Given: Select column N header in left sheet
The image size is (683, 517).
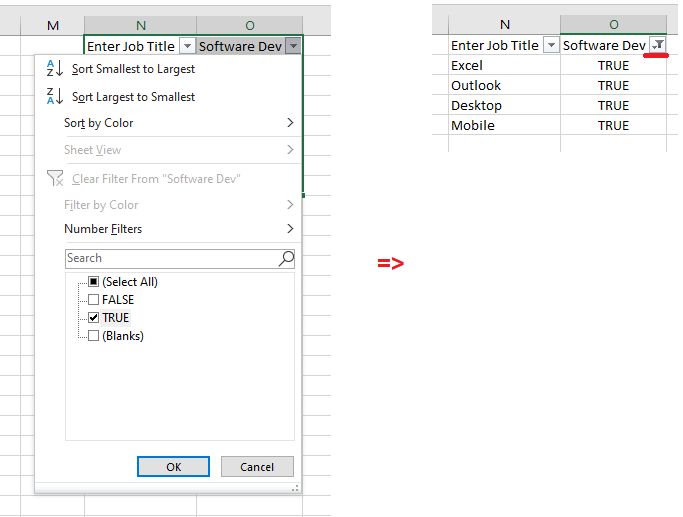Looking at the screenshot, I should pos(140,26).
